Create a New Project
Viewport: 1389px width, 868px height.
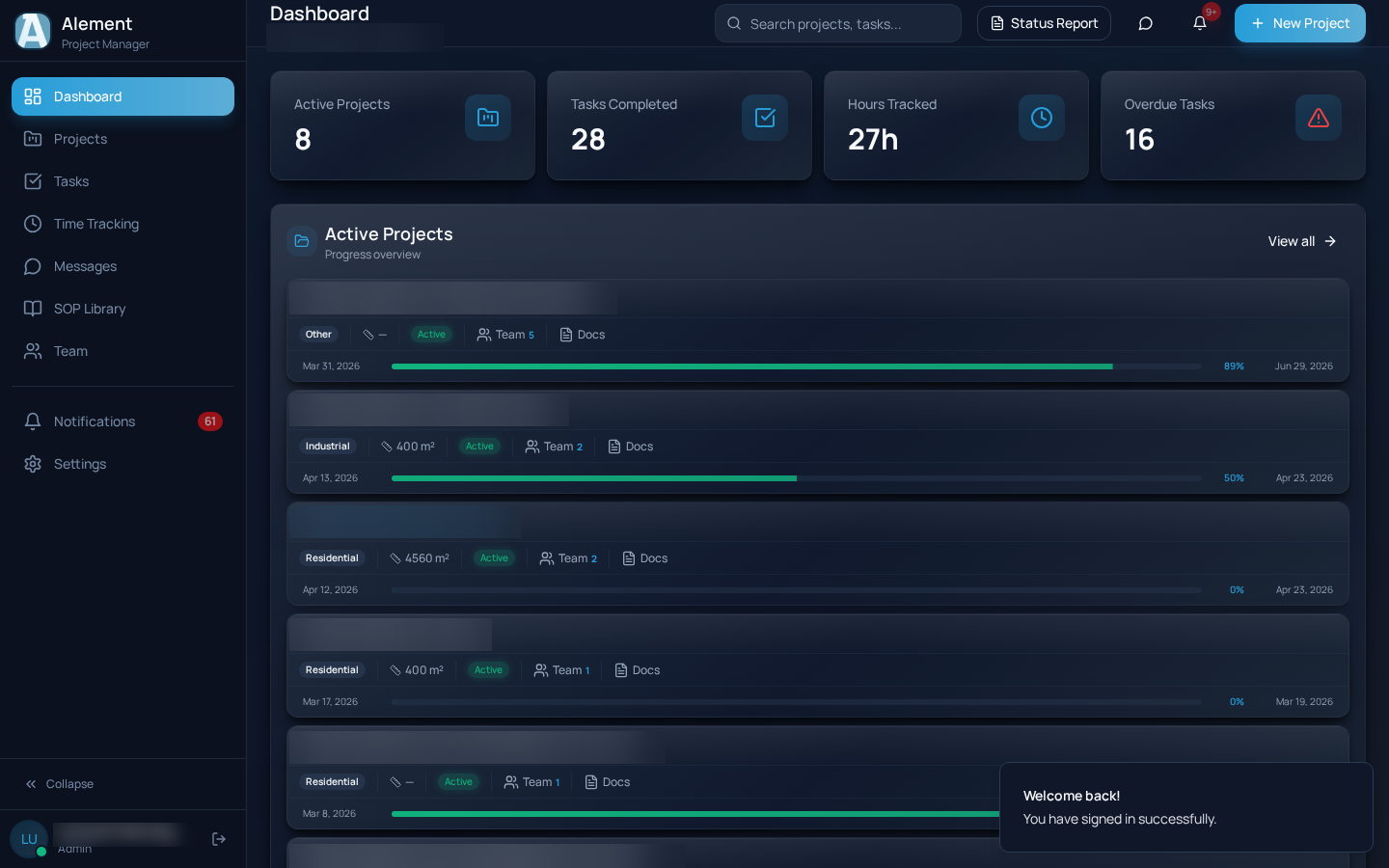1299,23
